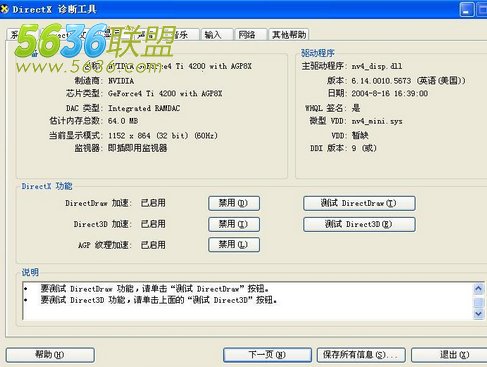The width and height of the screenshot is (487, 367).
Task: Click driver date "2004-8-16 16:39:00"
Action: pyautogui.click(x=390, y=93)
